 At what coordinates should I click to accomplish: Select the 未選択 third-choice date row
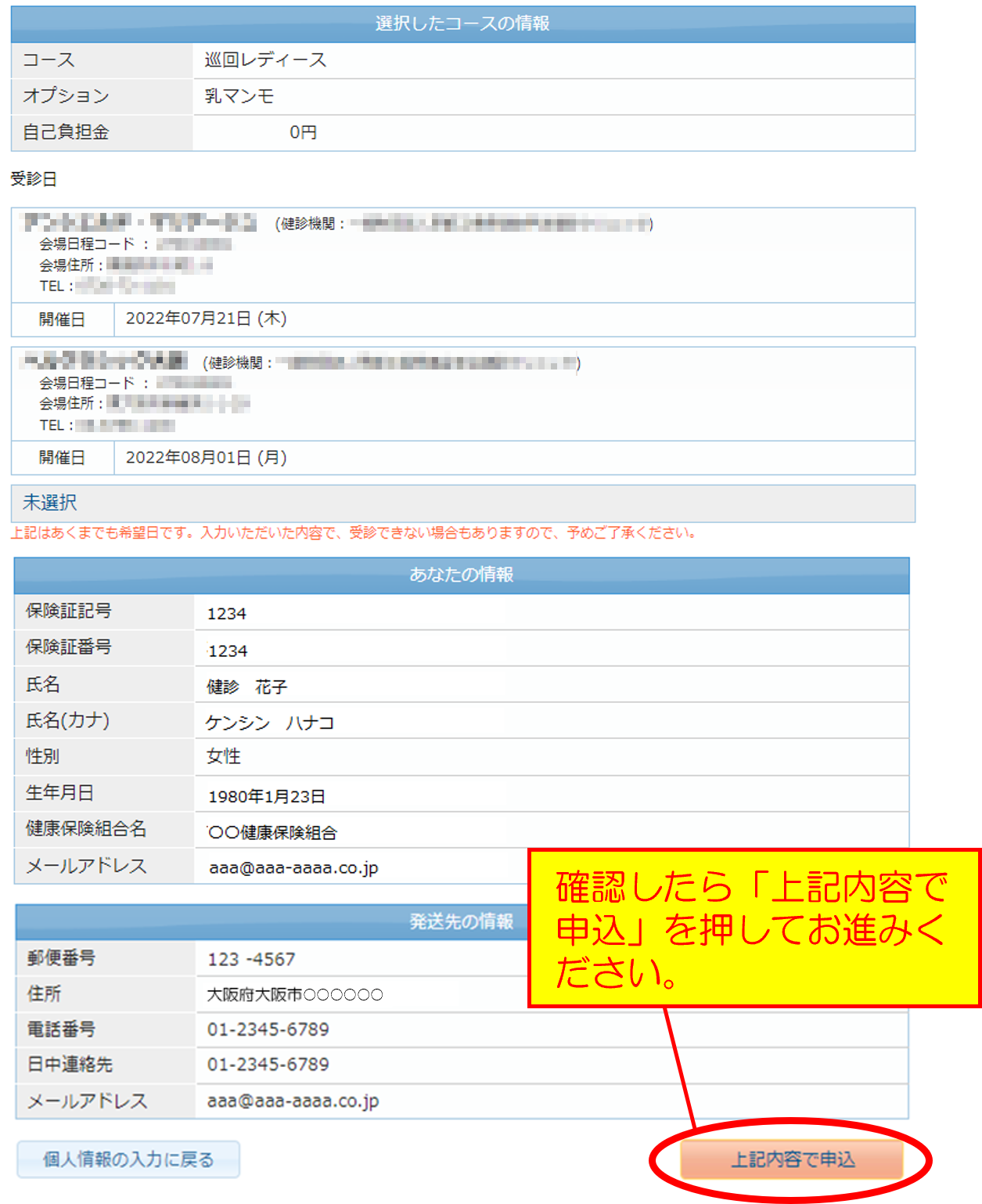(463, 503)
